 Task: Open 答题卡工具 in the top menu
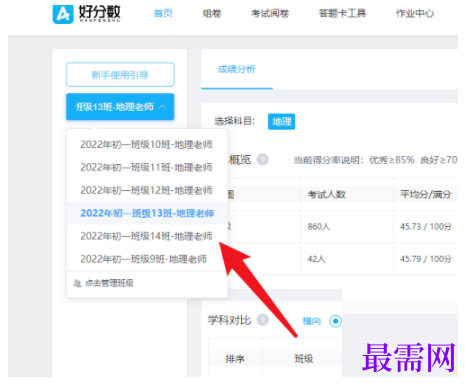[342, 13]
